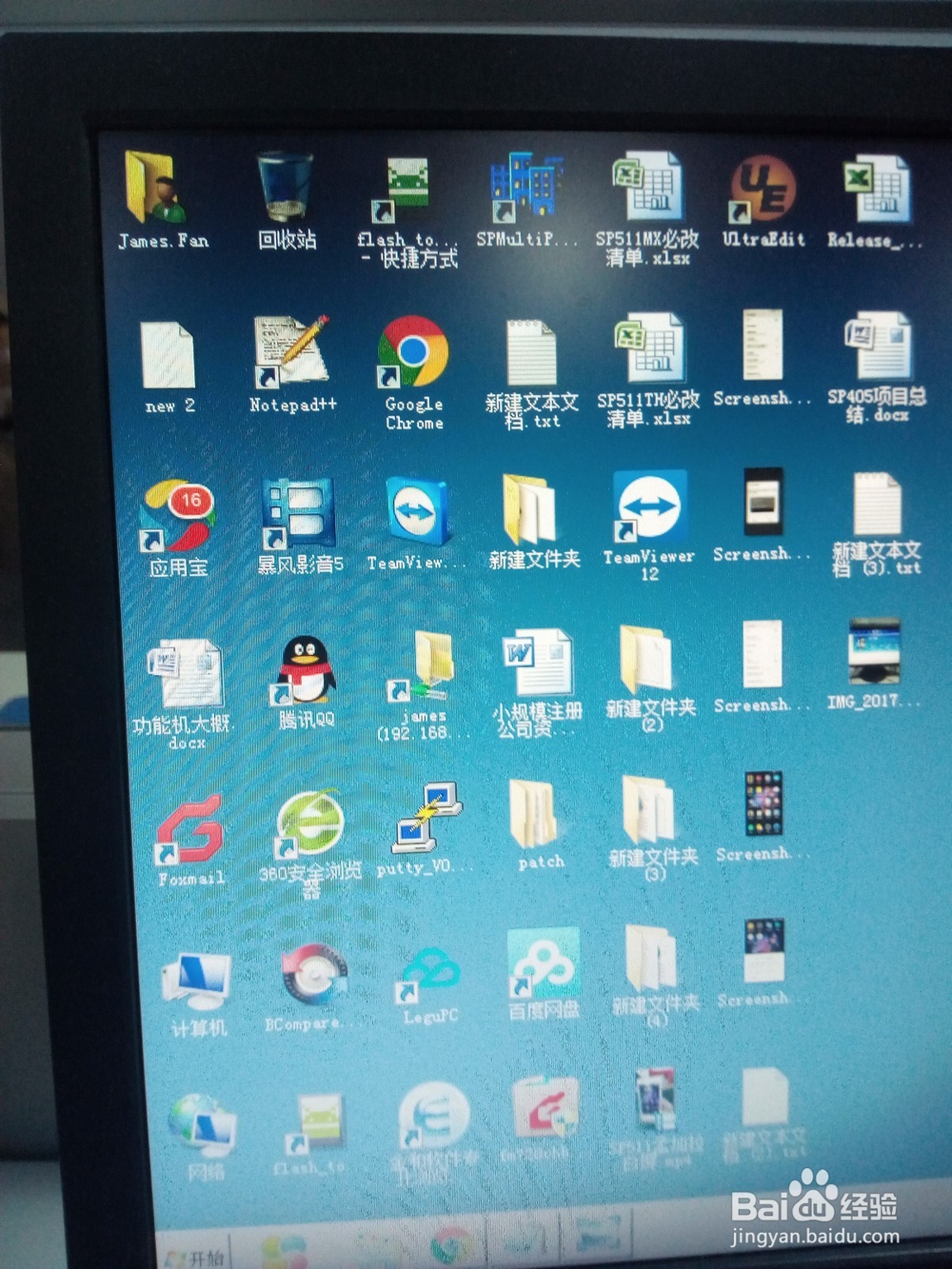
Task: Launch putty_V0... shortcut
Action: (x=426, y=828)
